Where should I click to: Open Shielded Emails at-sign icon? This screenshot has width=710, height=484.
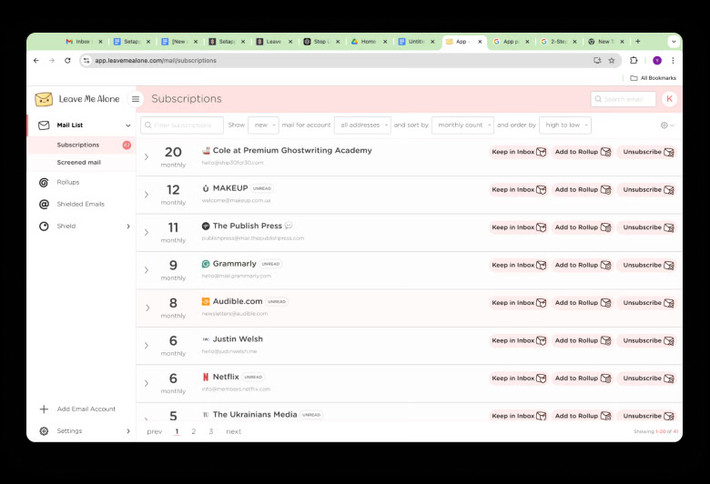(x=44, y=204)
